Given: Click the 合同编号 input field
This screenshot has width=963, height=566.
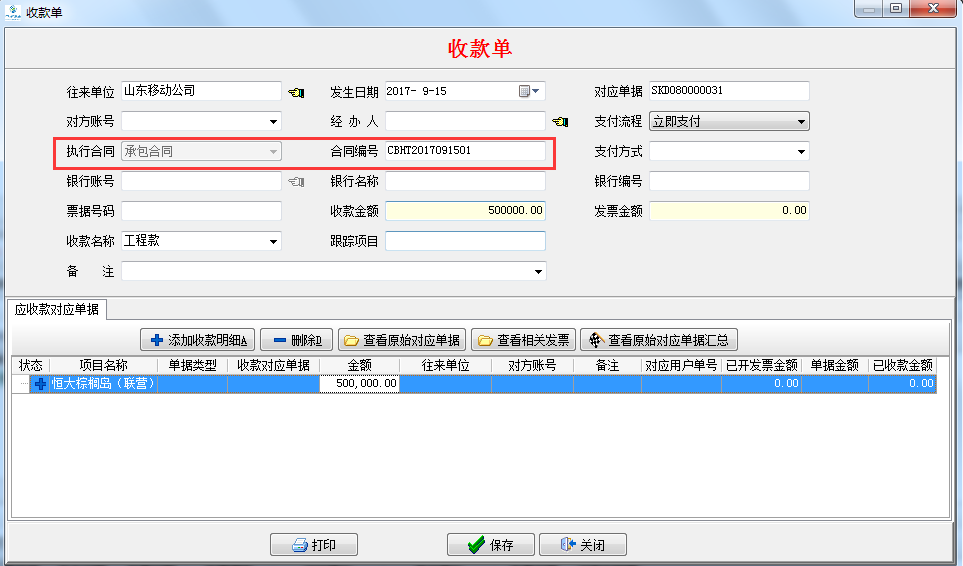Looking at the screenshot, I should coord(465,152).
